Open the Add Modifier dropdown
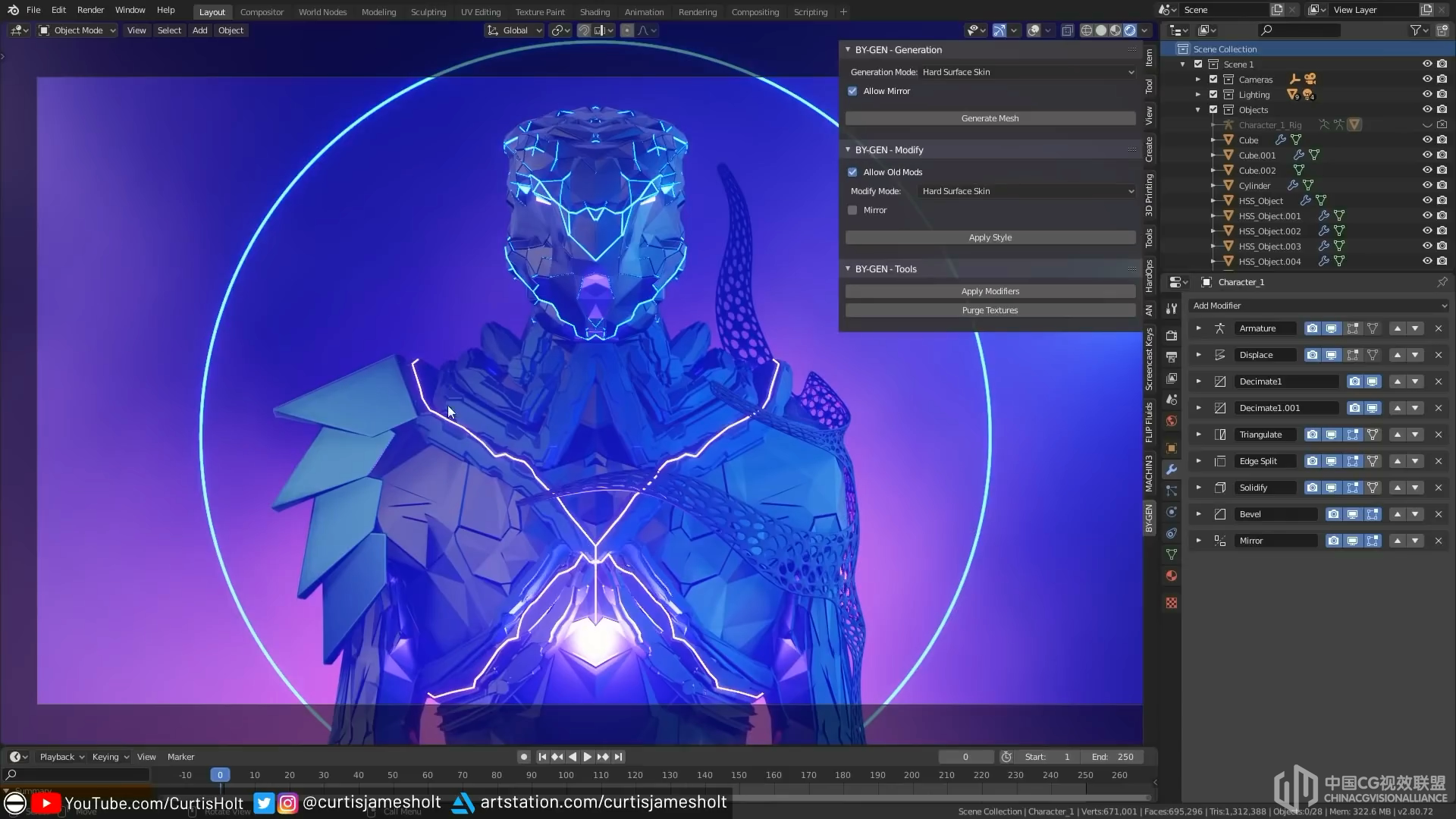The width and height of the screenshot is (1456, 819). (x=1319, y=306)
